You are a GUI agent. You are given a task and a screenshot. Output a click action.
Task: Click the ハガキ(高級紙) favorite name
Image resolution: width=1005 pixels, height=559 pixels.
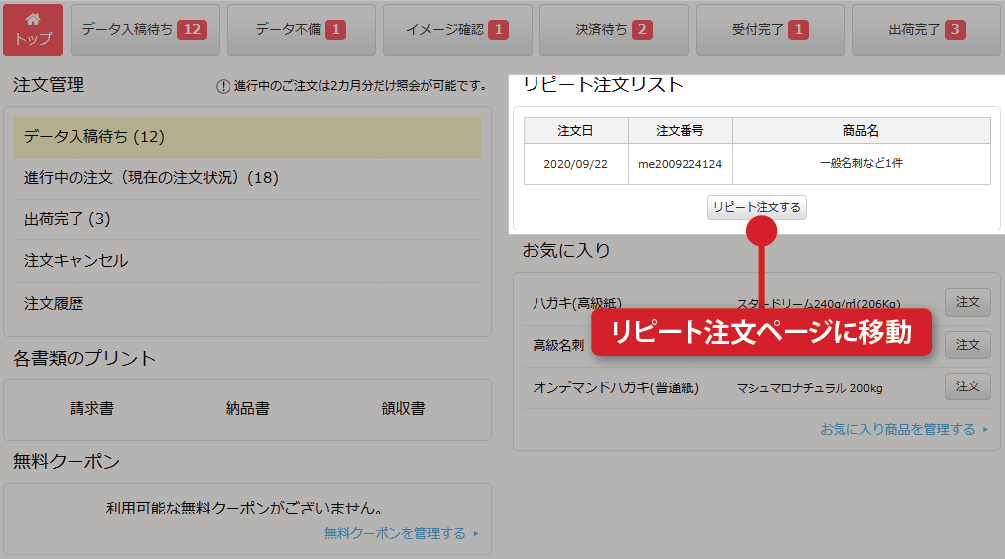point(577,303)
